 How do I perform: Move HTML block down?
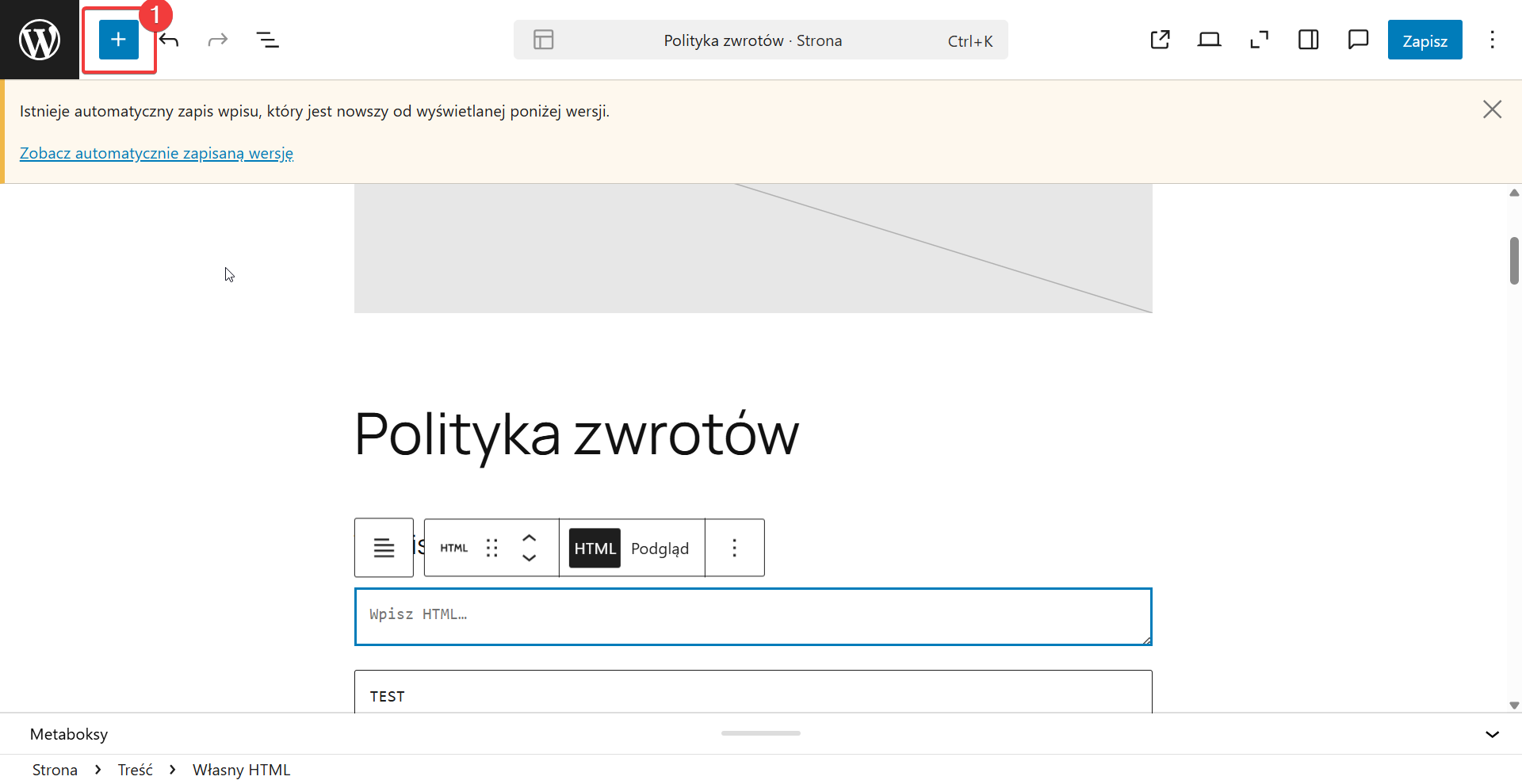click(x=530, y=558)
